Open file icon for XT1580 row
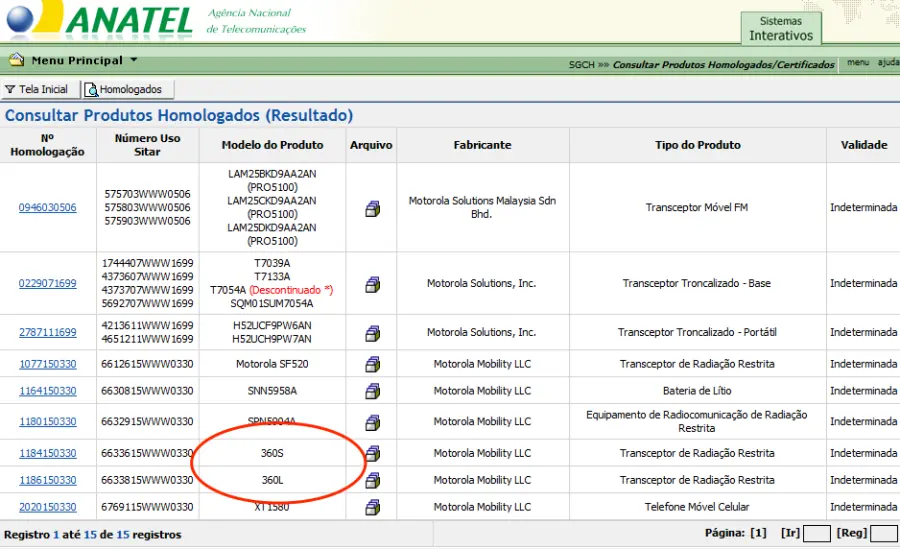900x549 pixels. [372, 507]
